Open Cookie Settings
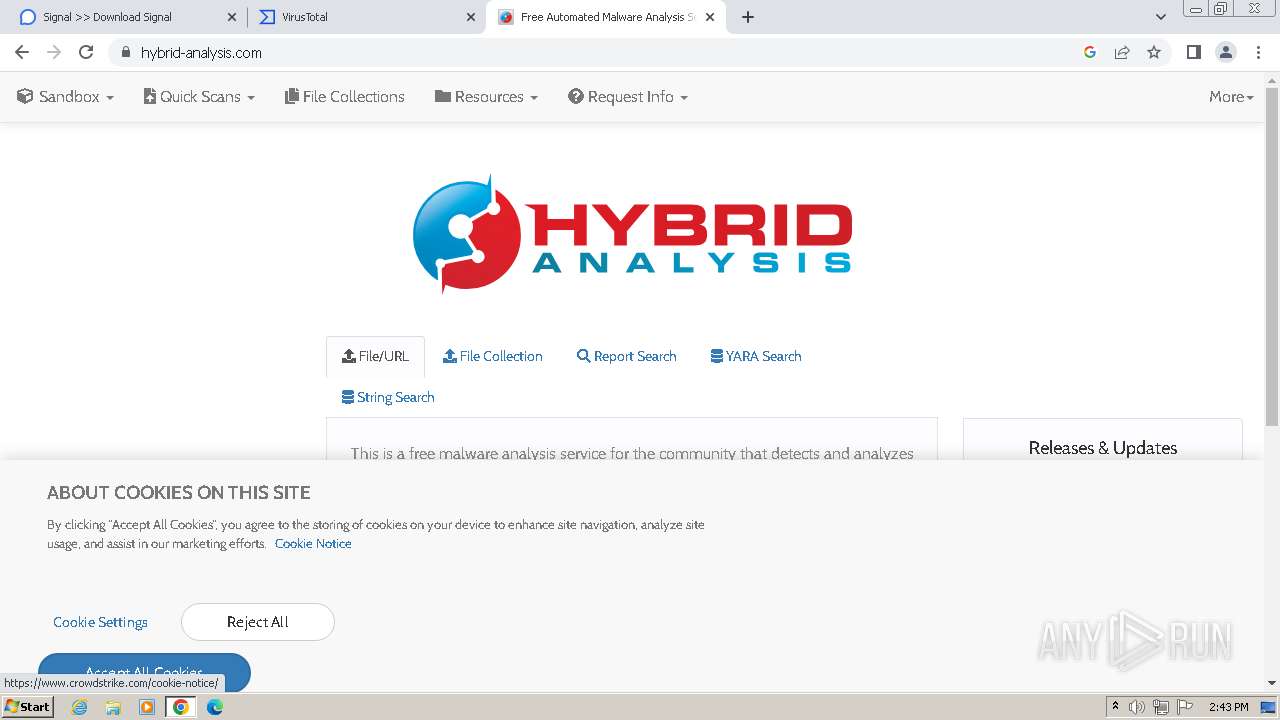Screen dimensions: 1280x720 click(x=100, y=622)
